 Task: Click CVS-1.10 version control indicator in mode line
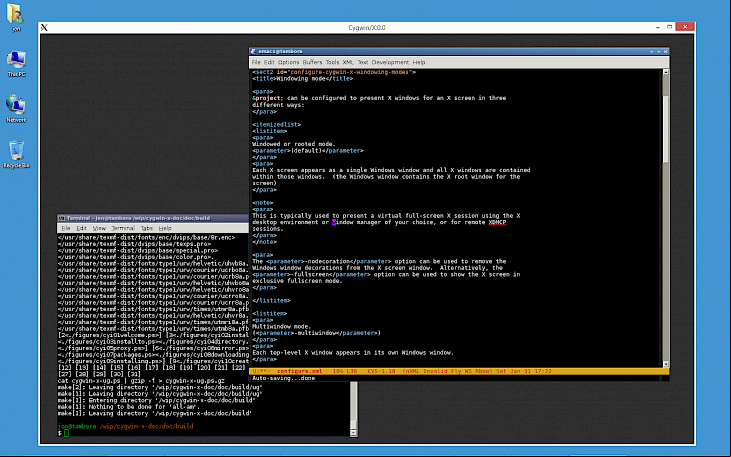381,371
